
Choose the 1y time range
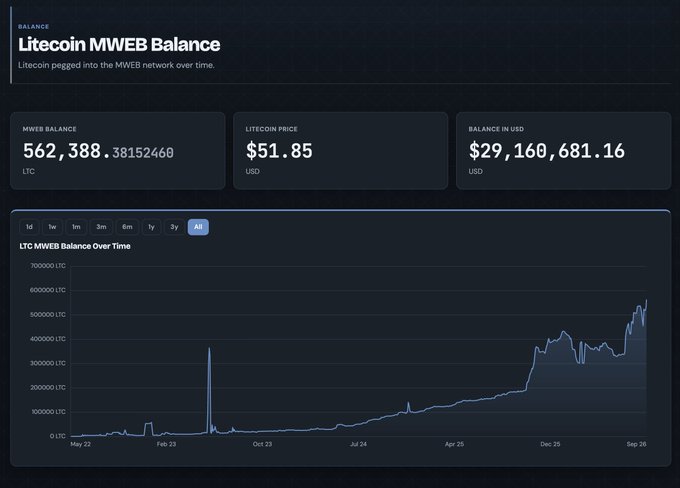tap(151, 227)
